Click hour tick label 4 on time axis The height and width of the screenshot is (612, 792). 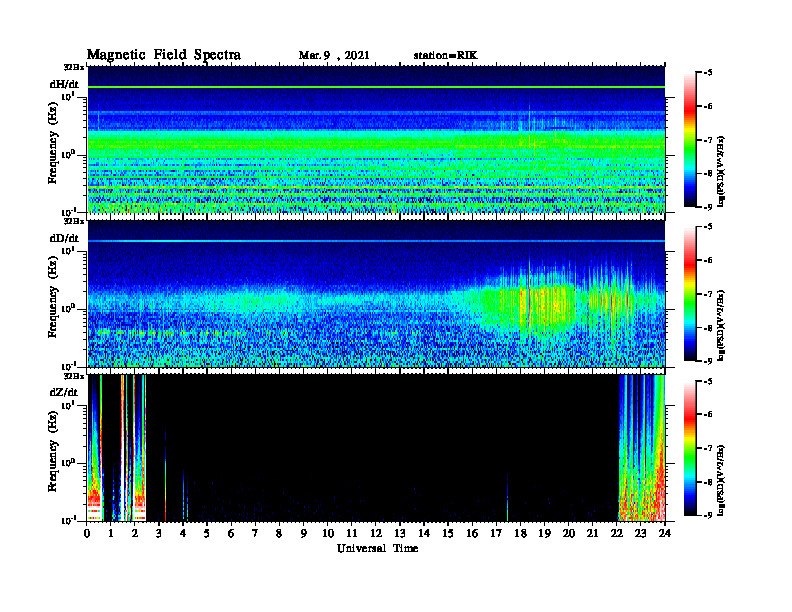(x=183, y=533)
